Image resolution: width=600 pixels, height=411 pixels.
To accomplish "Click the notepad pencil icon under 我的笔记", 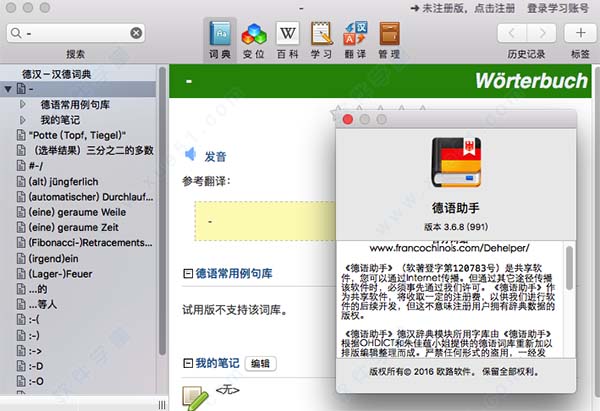I will [x=196, y=397].
